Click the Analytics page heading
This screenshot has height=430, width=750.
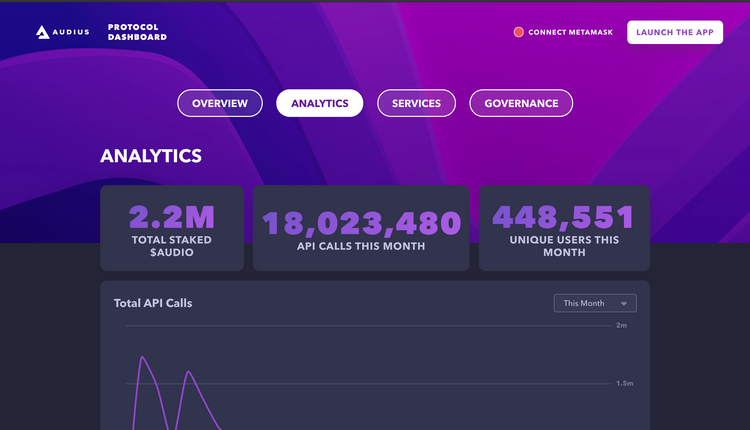(151, 156)
